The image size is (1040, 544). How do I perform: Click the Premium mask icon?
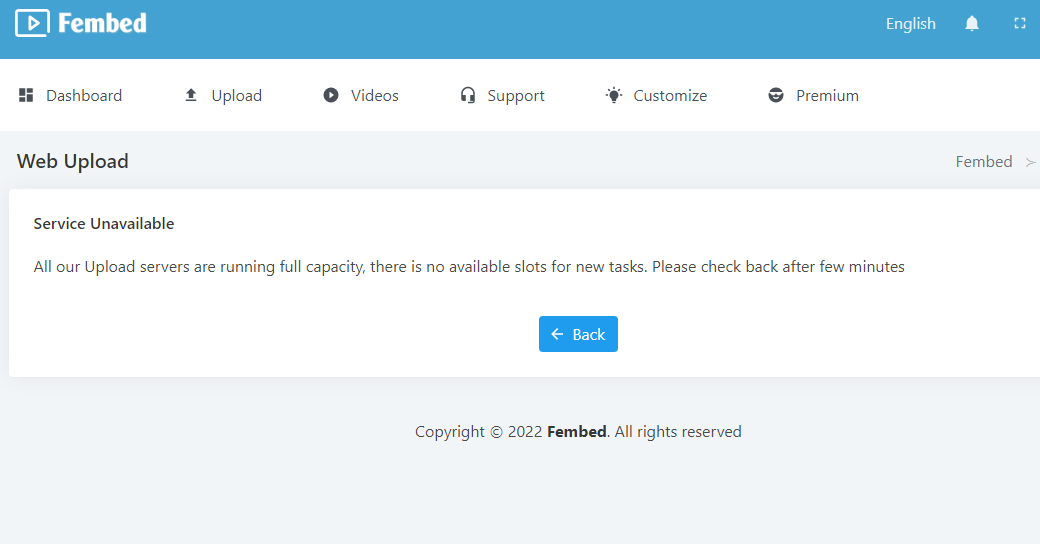pos(776,96)
